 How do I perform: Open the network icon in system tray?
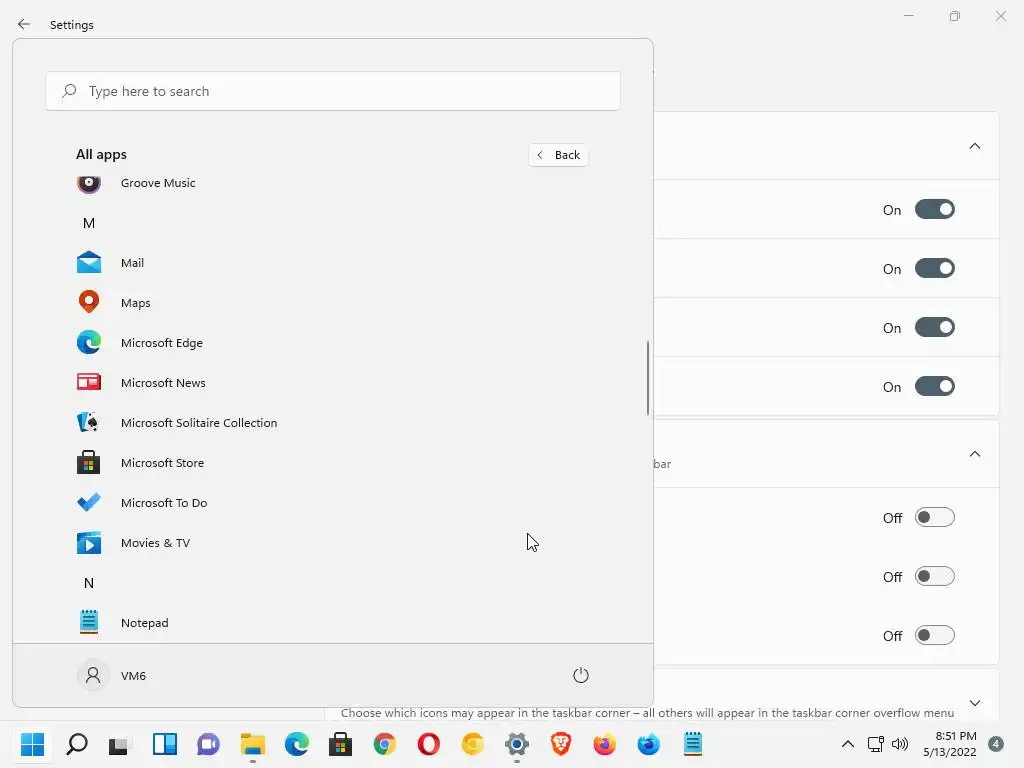point(876,744)
